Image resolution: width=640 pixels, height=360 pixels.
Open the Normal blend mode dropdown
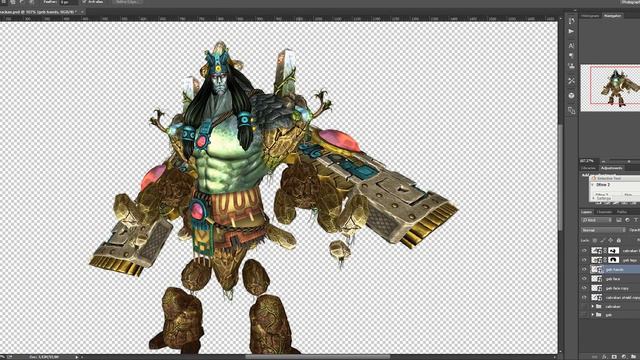click(603, 230)
